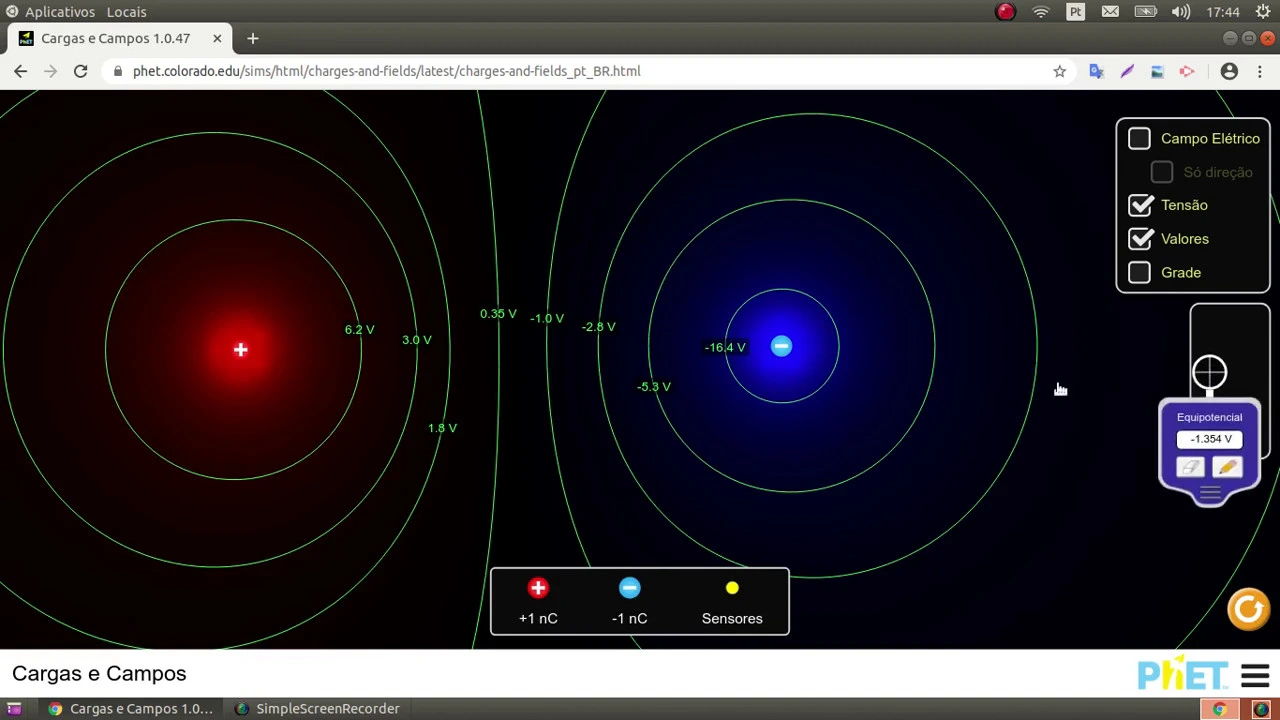Click the mail icon in the system tray
Image resolution: width=1280 pixels, height=720 pixels.
[1110, 12]
